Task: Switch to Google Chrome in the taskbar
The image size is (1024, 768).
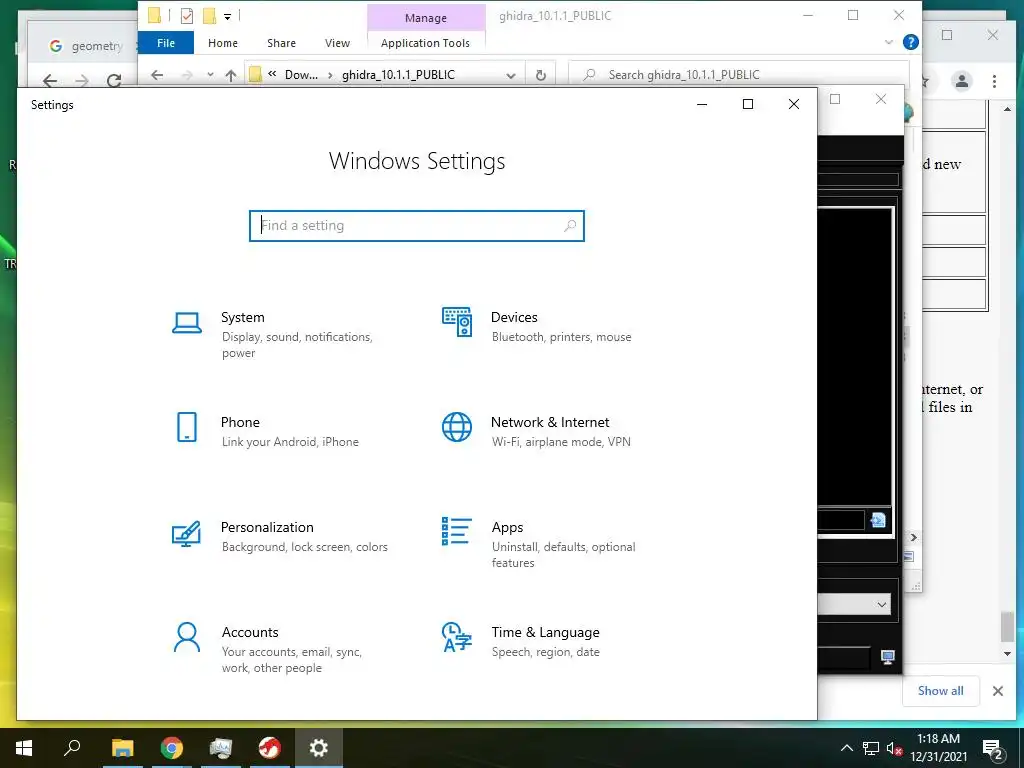Action: pyautogui.click(x=171, y=748)
